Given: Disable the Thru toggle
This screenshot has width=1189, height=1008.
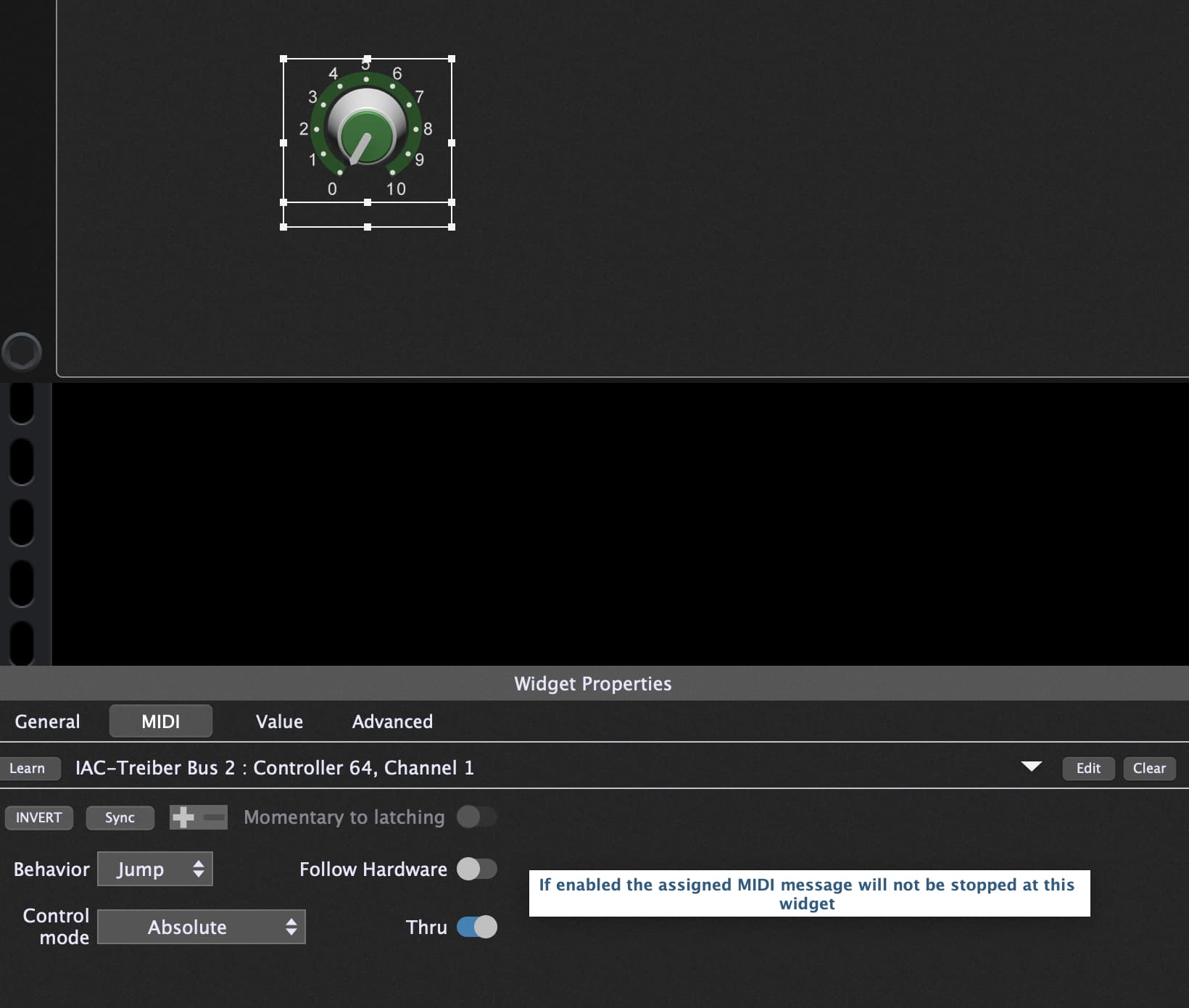Looking at the screenshot, I should click(x=476, y=927).
